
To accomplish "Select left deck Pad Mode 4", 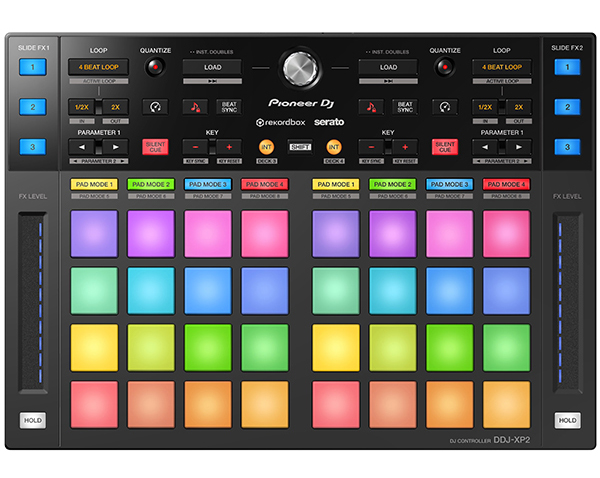I will click(x=264, y=184).
